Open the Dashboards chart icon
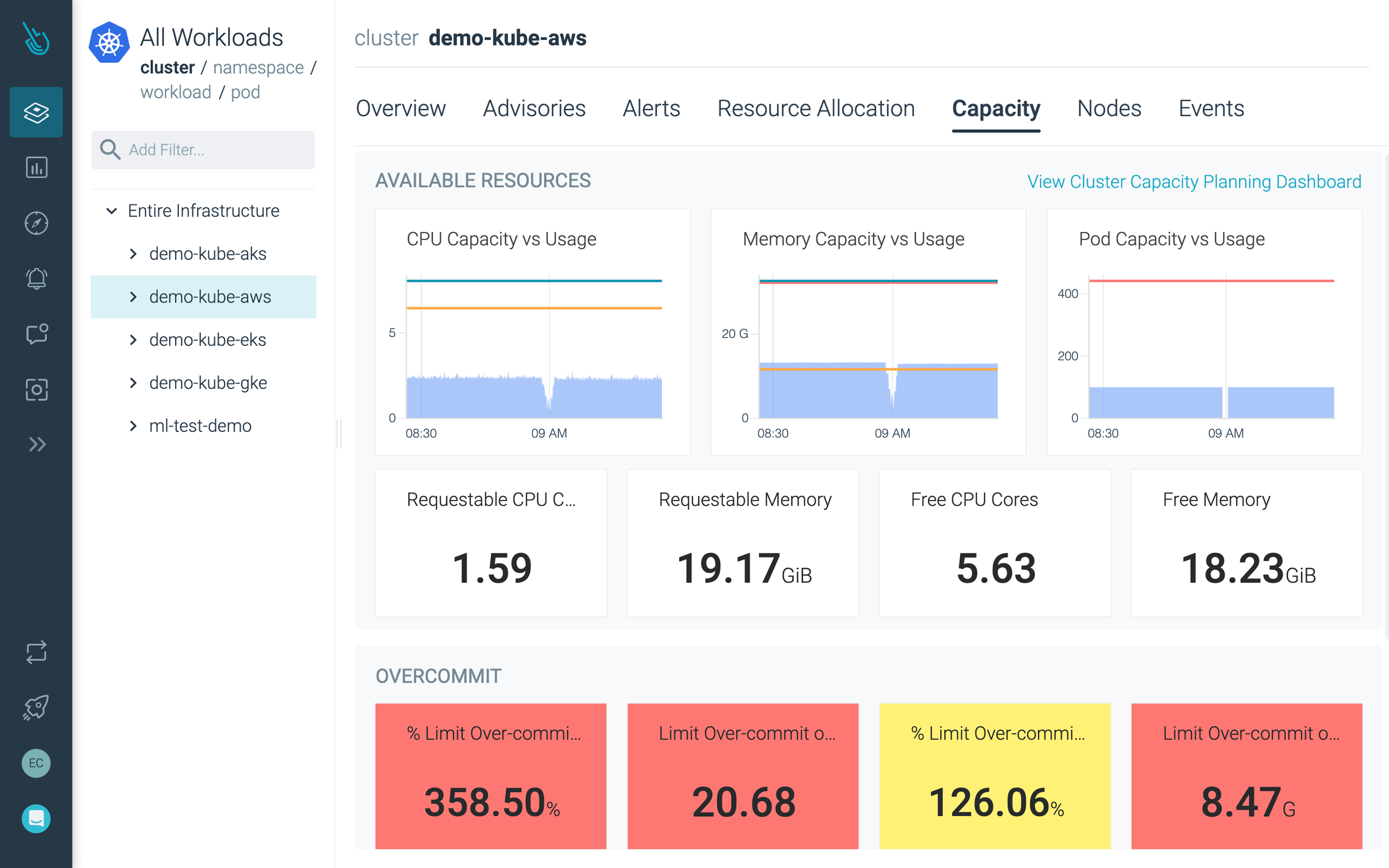This screenshot has height=868, width=1389. coord(36,168)
